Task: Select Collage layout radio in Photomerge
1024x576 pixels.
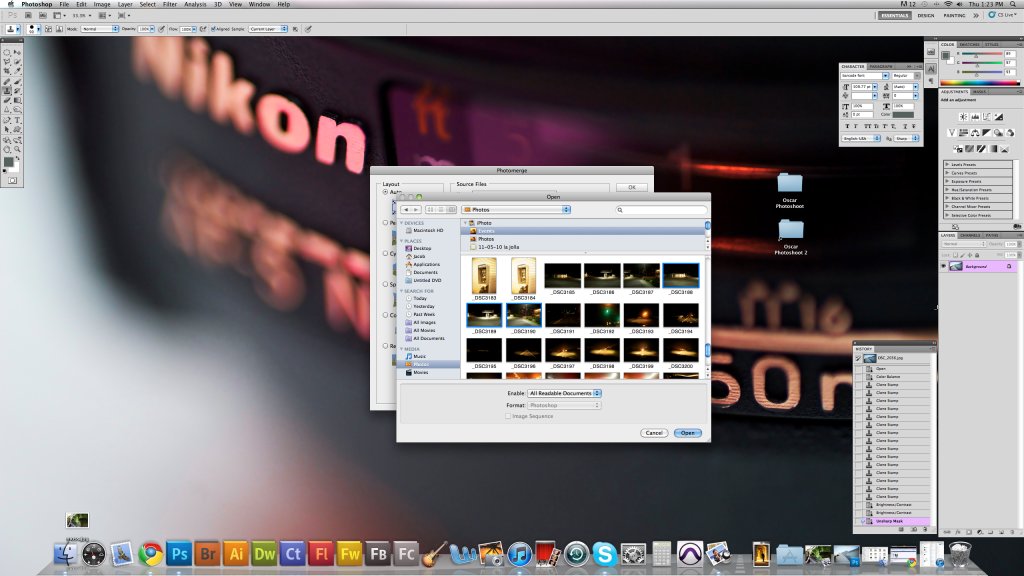Action: coord(385,315)
